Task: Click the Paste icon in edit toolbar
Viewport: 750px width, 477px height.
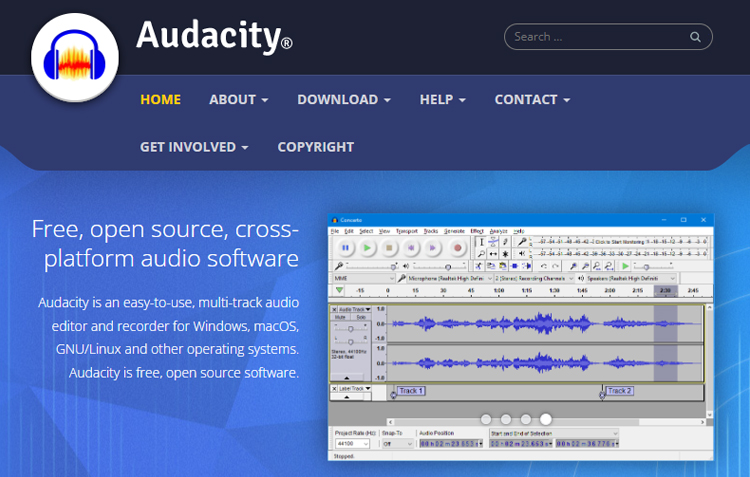Action: (503, 266)
